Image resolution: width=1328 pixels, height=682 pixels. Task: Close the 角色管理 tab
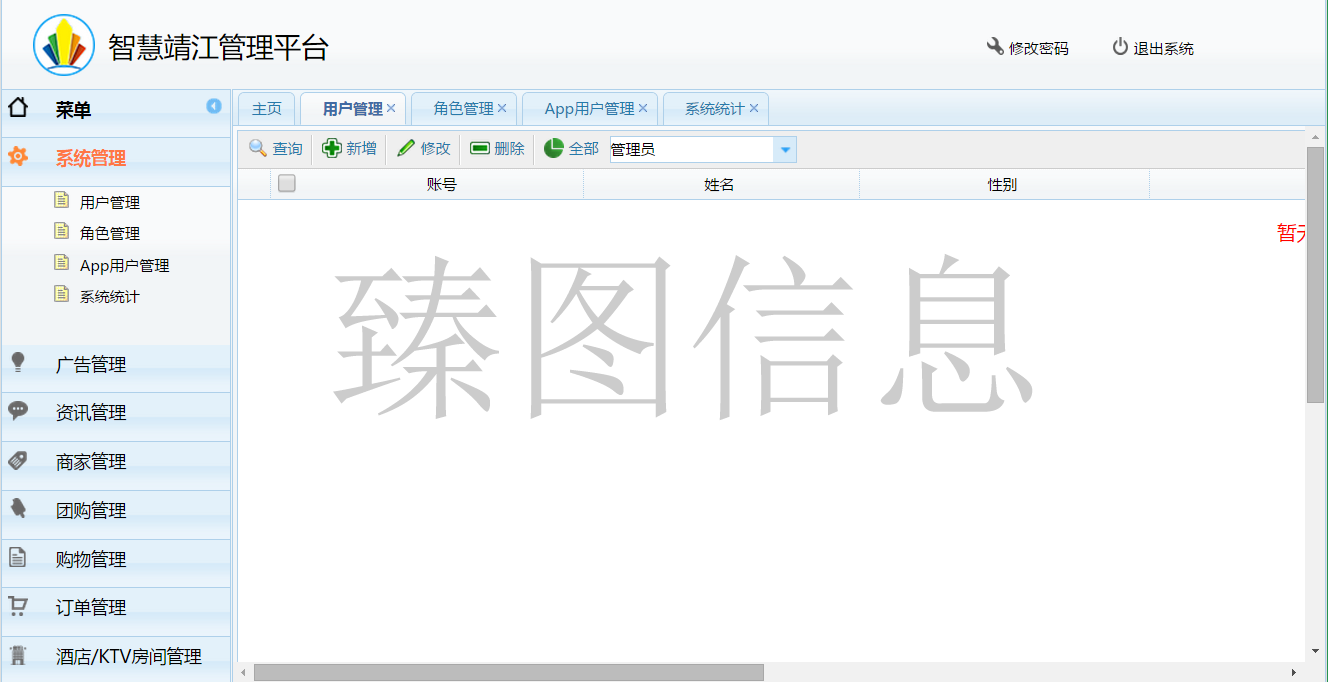pyautogui.click(x=502, y=108)
